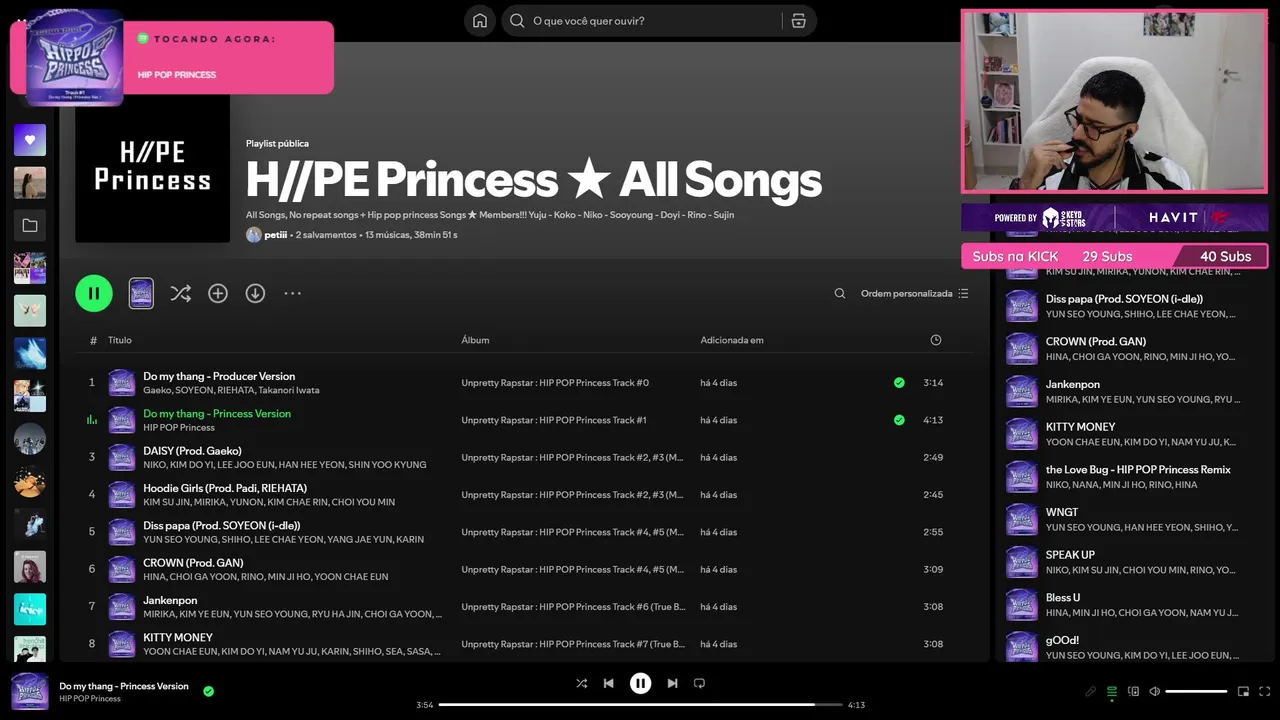Screen dimensions: 1280x720
Task: Click the now playing album thumbnail
Action: coord(30,692)
